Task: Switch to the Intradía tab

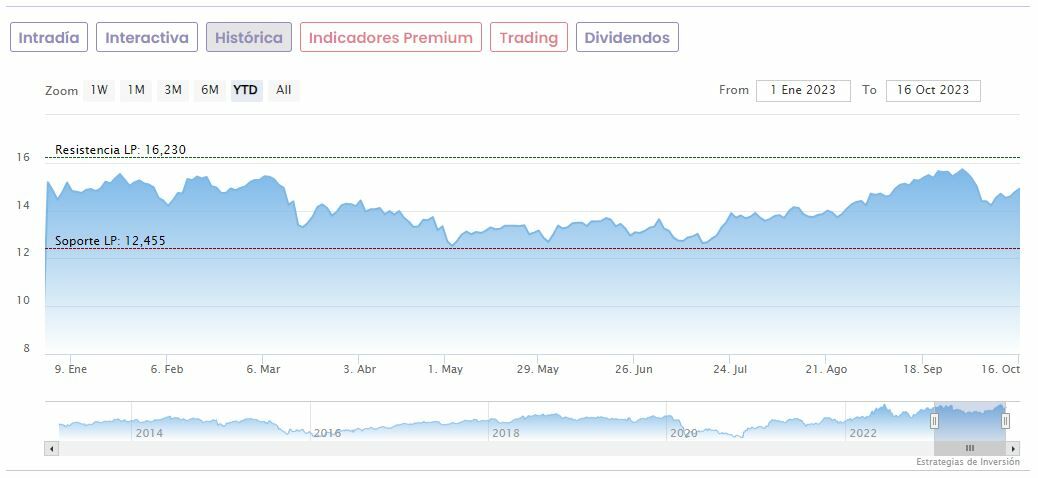Action: click(x=49, y=38)
